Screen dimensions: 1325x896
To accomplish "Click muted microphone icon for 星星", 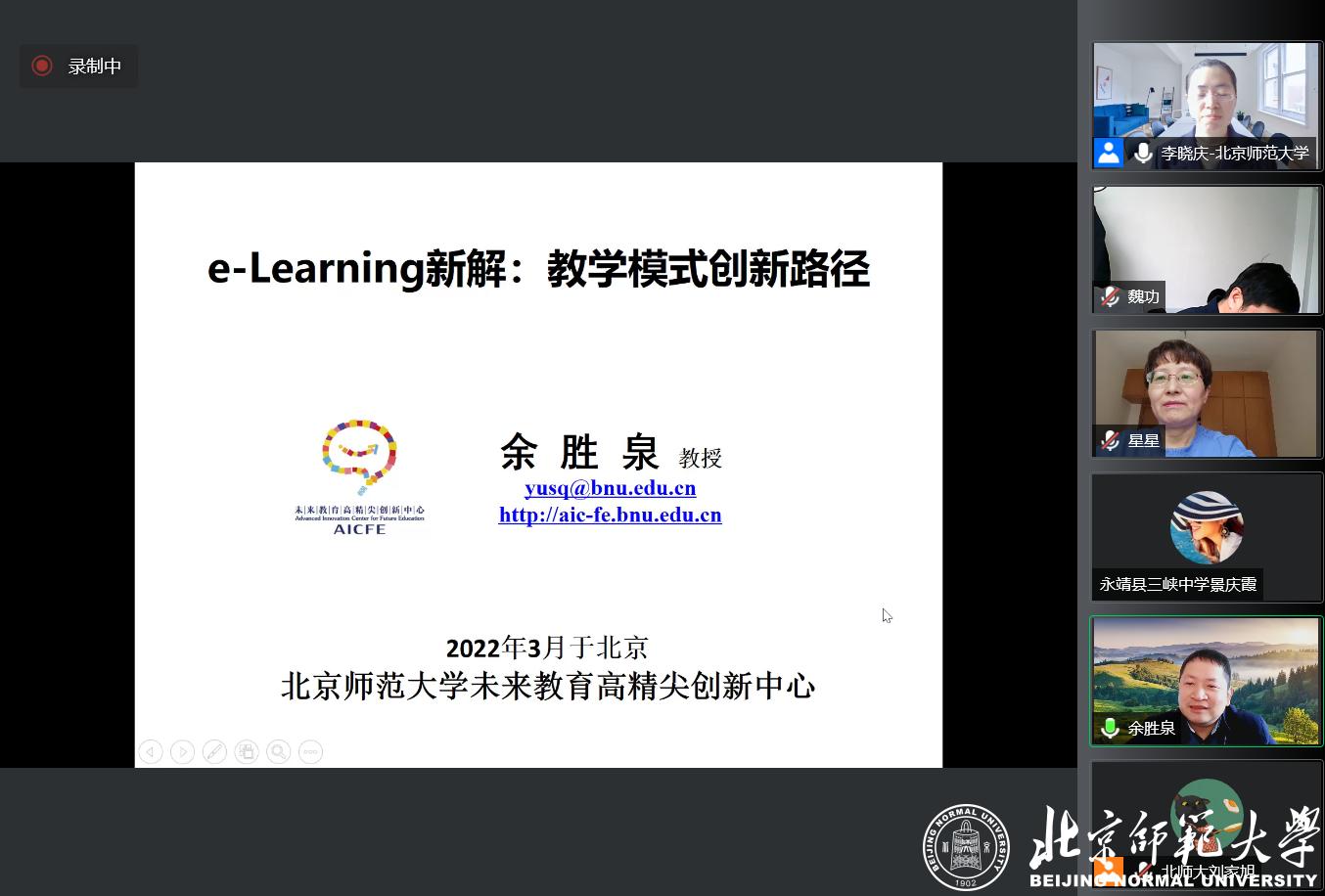I will point(1111,441).
